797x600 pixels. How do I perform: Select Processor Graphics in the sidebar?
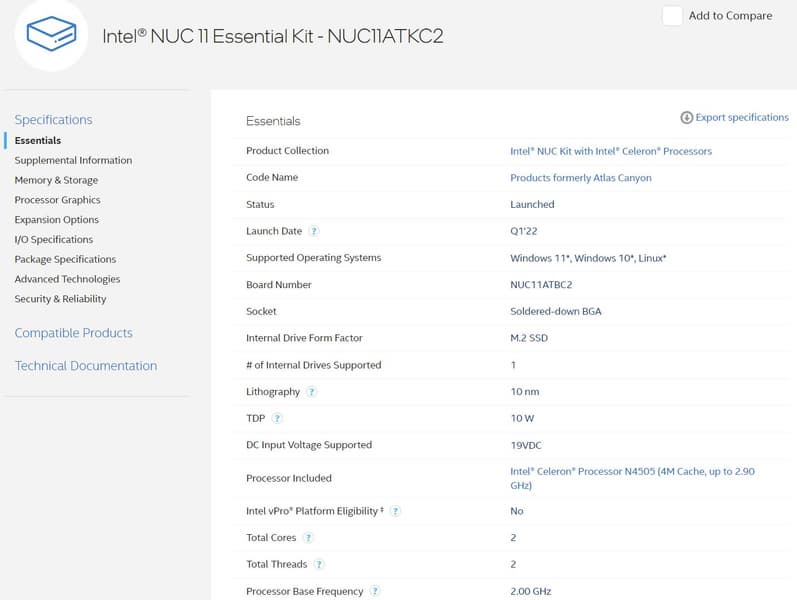coord(57,200)
